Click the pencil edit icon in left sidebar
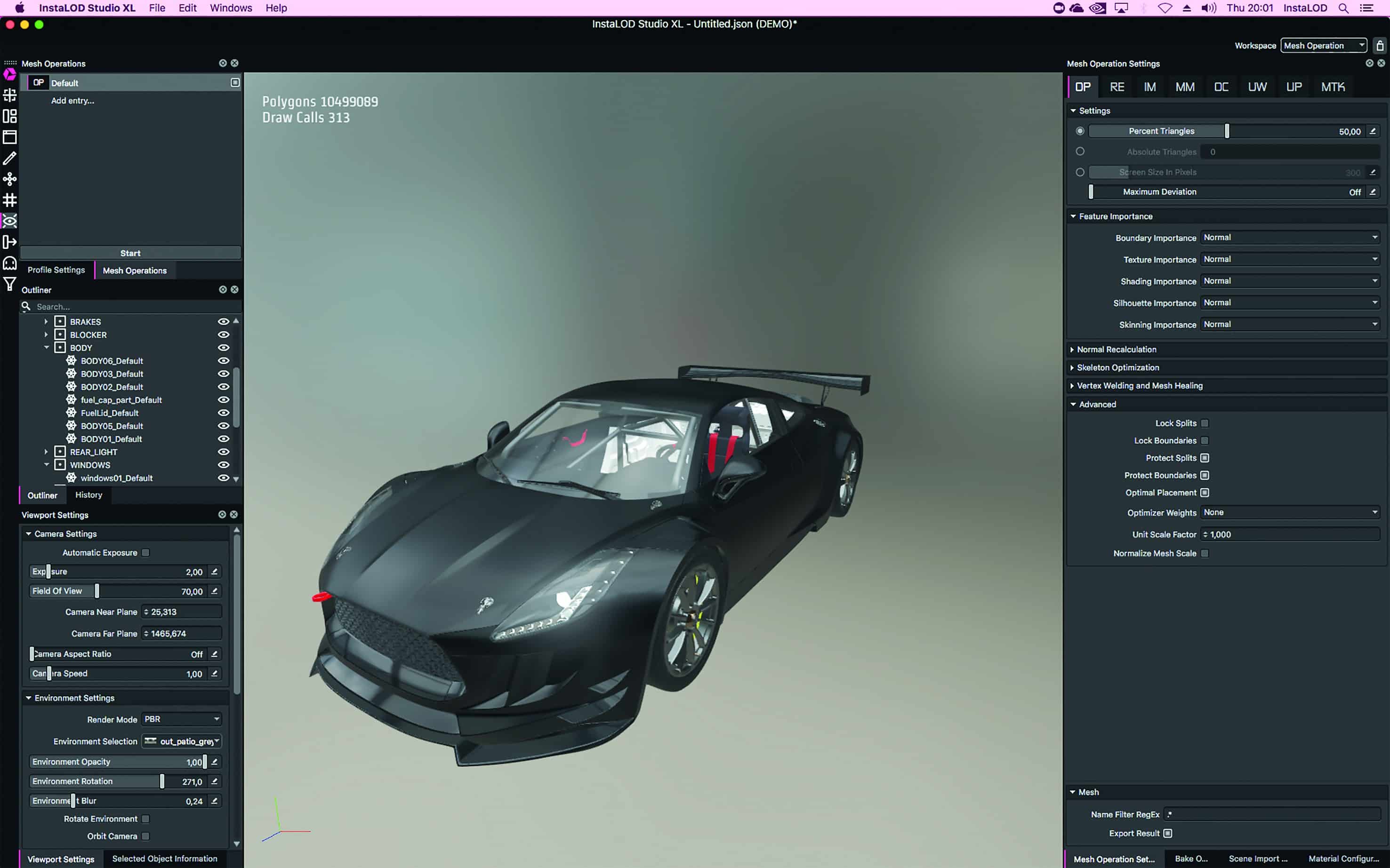This screenshot has width=1390, height=868. 10,159
